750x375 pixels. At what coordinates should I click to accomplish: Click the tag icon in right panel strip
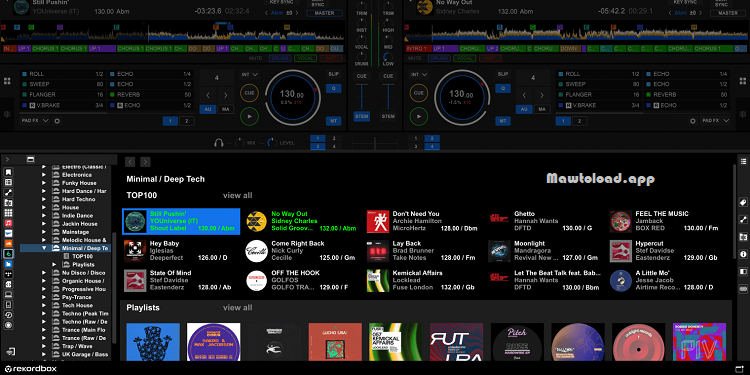point(743,202)
